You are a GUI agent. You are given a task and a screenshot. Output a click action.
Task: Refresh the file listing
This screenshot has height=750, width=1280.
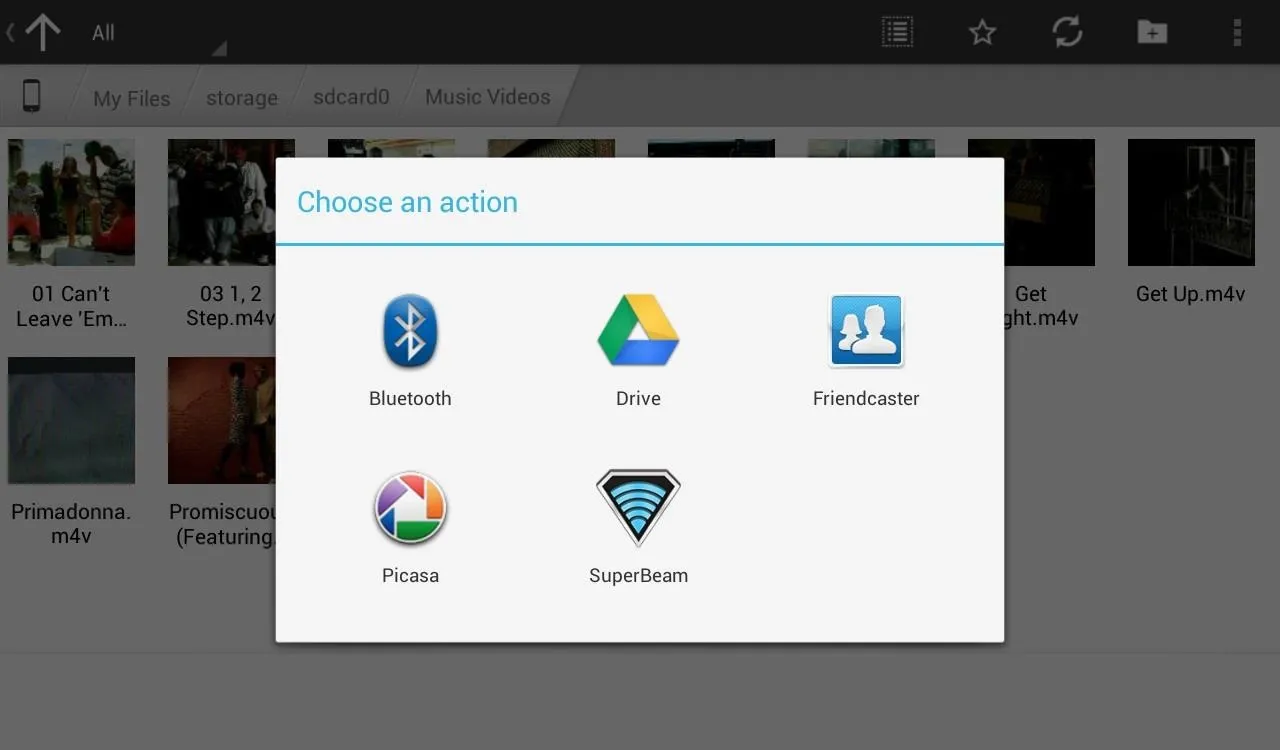[x=1067, y=32]
